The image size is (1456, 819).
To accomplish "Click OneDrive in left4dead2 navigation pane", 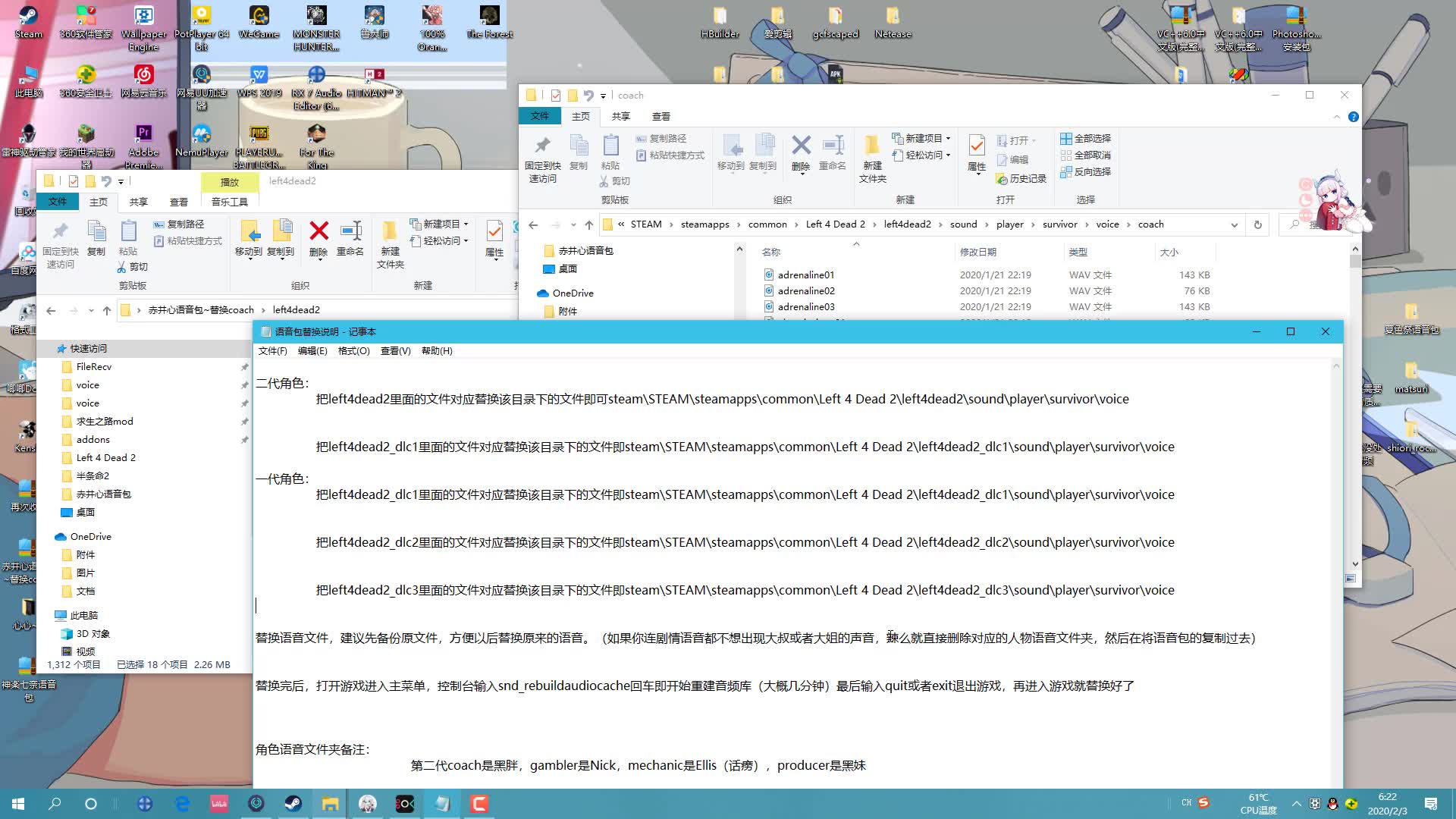I will coord(90,537).
